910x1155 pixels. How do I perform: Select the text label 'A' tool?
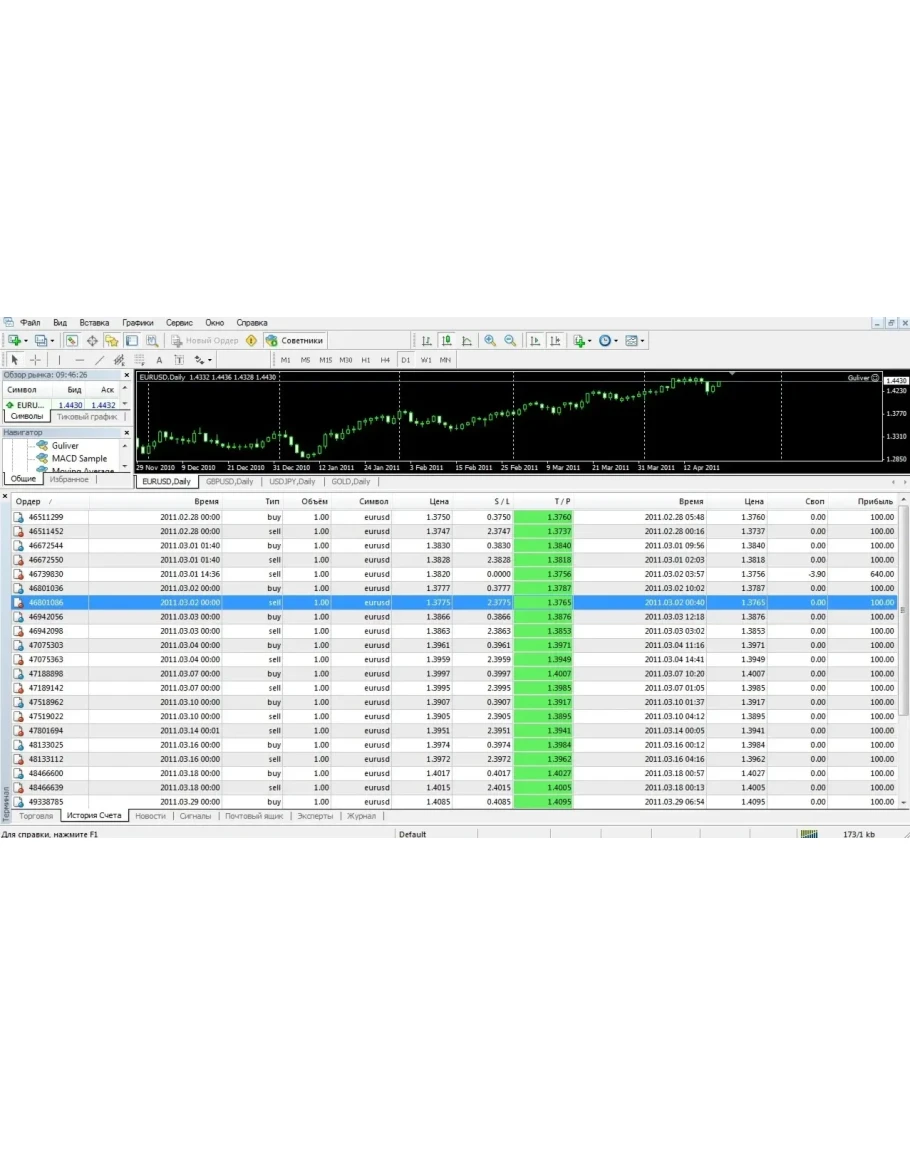[158, 360]
